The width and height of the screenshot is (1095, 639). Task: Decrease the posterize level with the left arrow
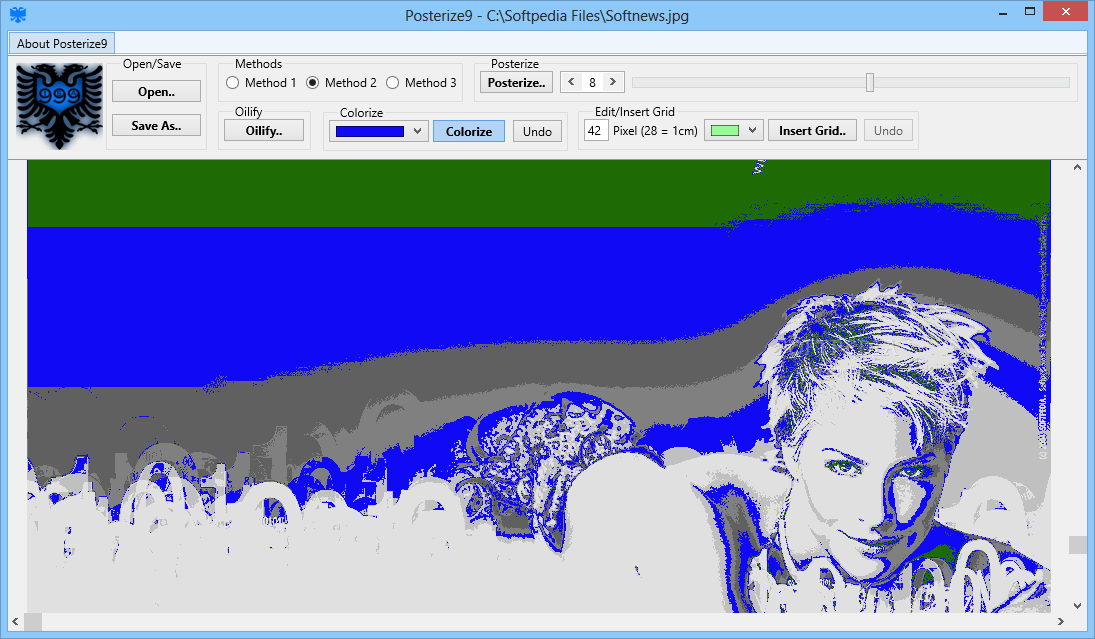[571, 82]
